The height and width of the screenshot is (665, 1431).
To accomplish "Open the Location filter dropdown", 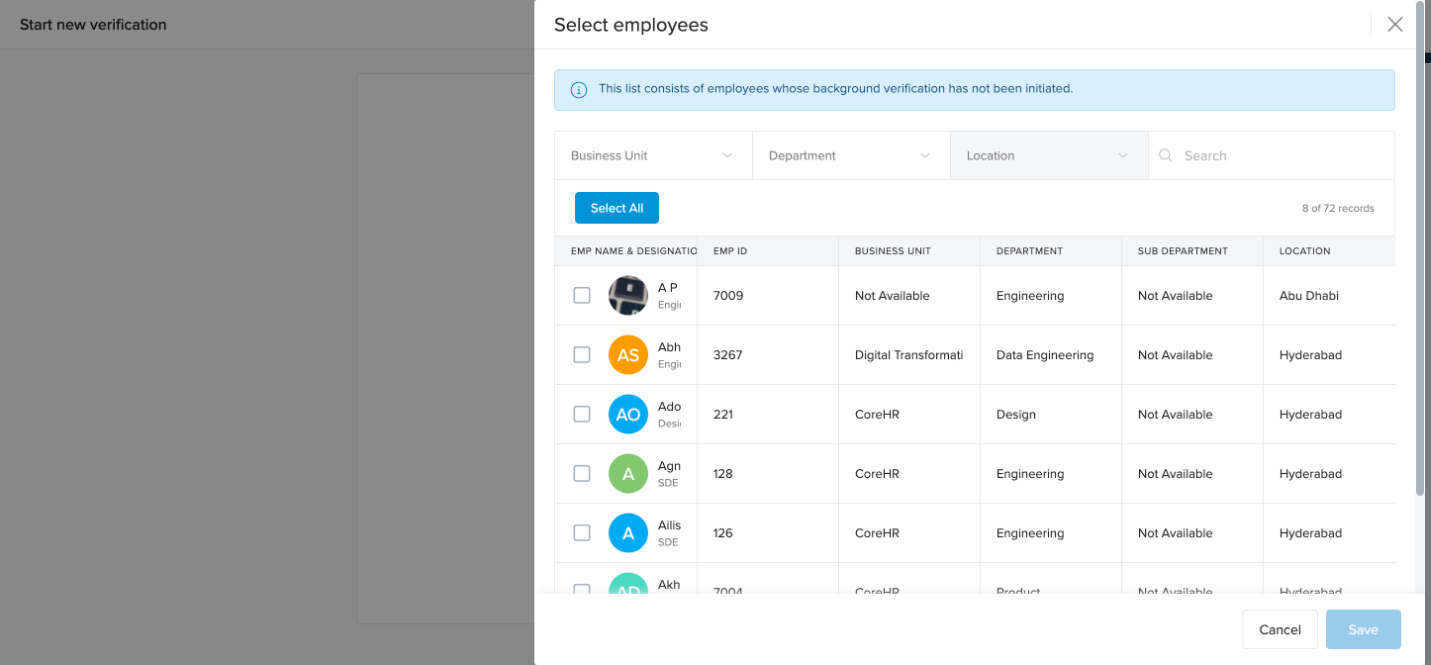I will pos(1048,156).
